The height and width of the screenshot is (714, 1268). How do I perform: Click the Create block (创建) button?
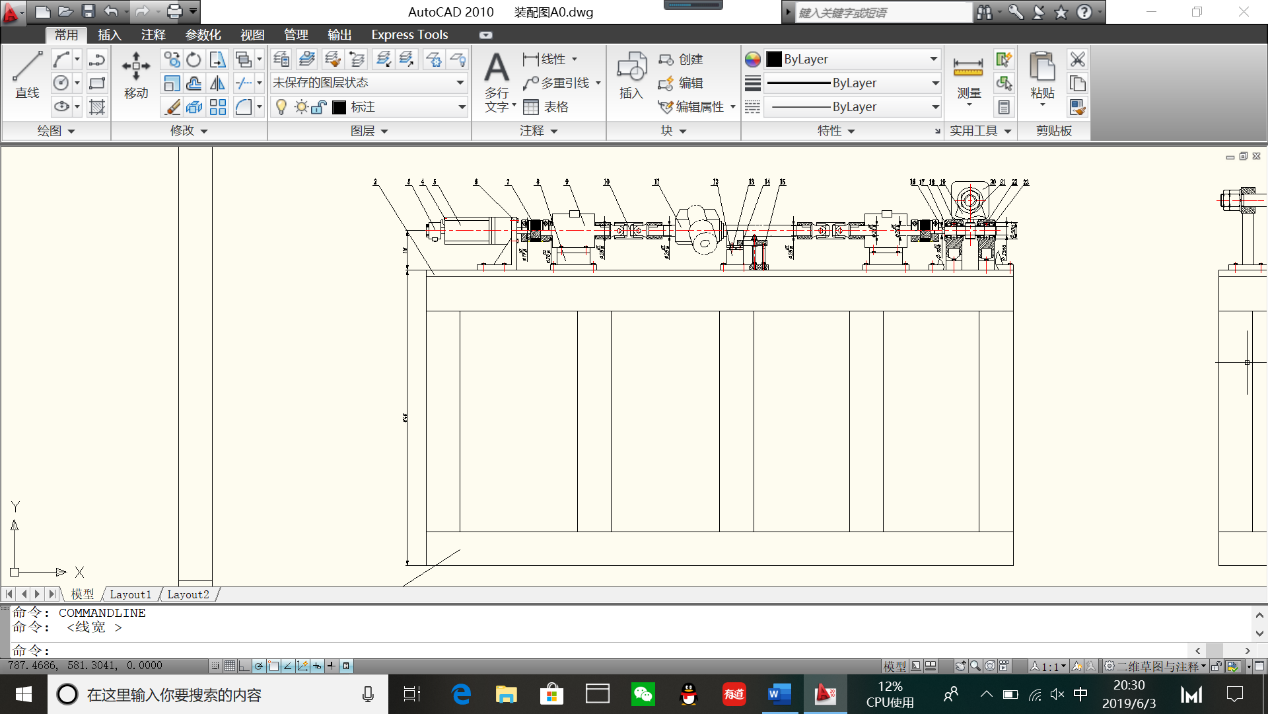[681, 59]
